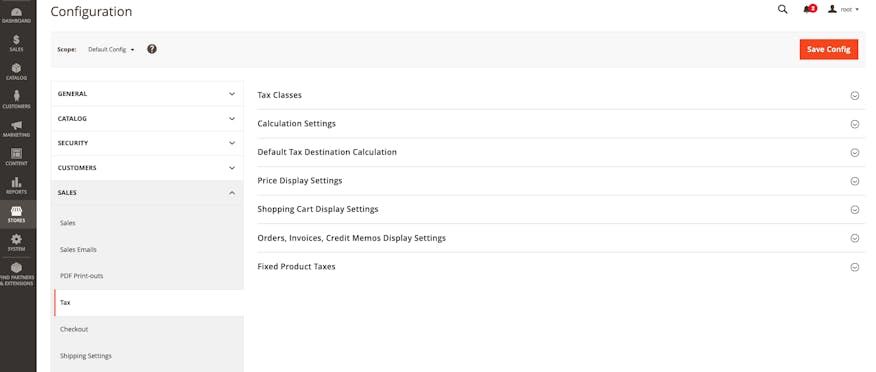Open the root user account menu
This screenshot has height=372, width=876.
(844, 9)
